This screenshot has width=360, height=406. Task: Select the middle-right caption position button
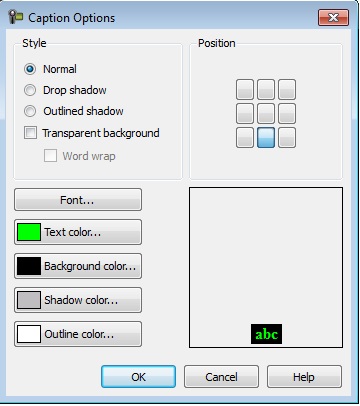[x=287, y=113]
